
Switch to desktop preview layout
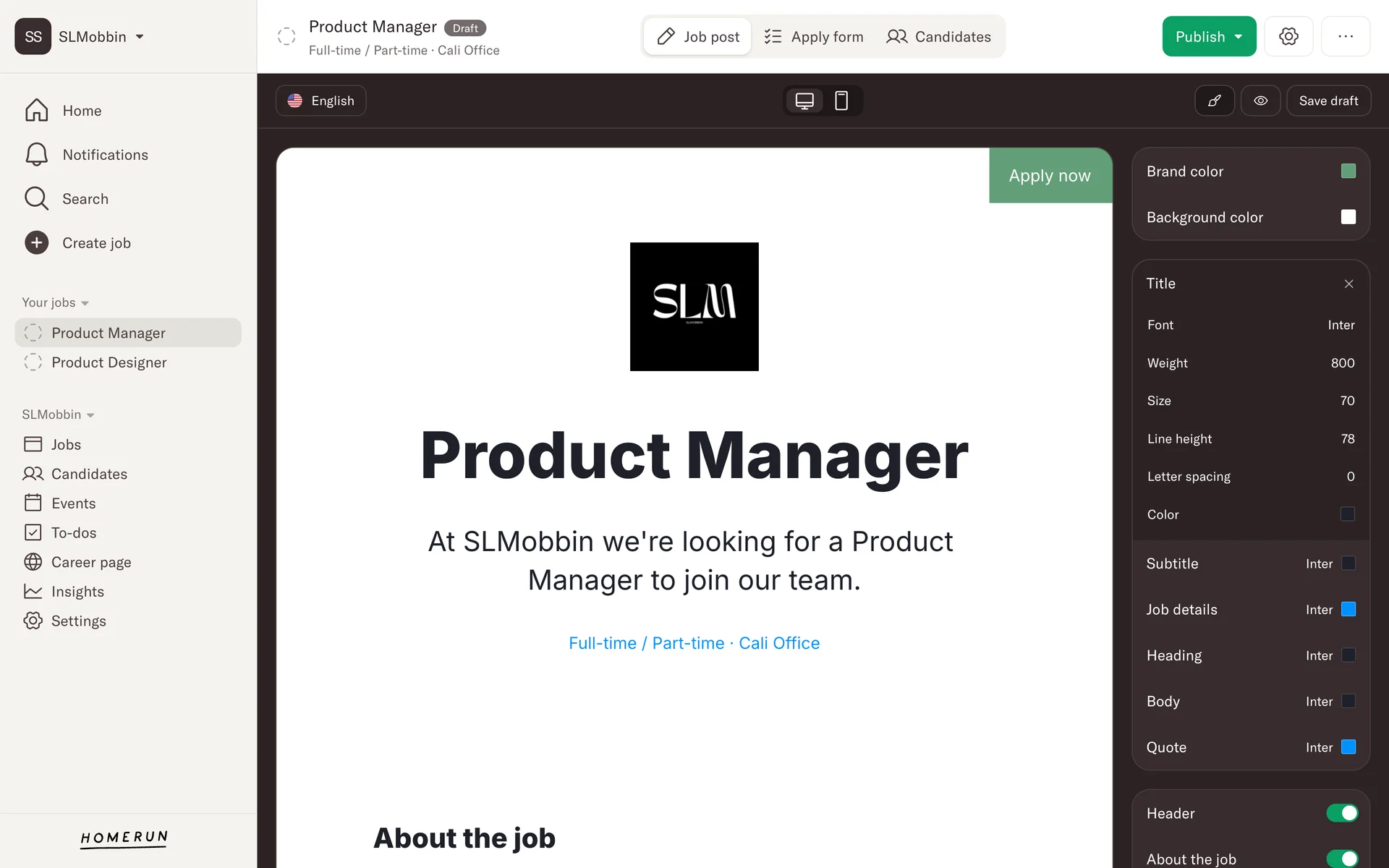pos(804,101)
